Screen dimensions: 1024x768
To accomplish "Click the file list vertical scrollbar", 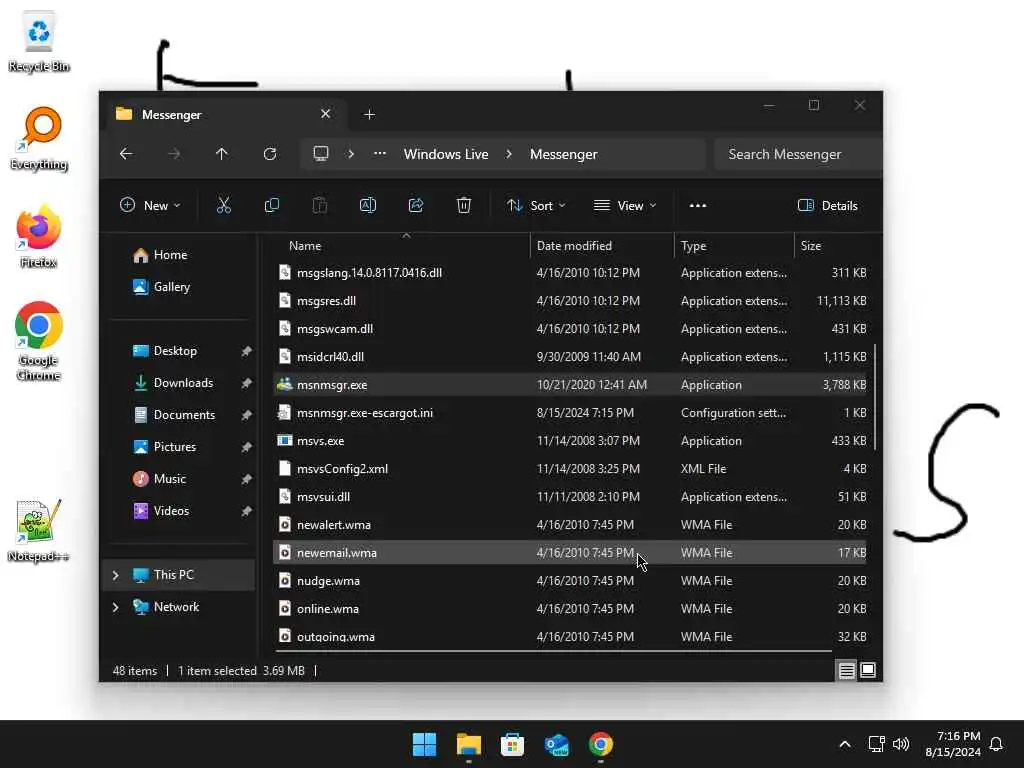I will (x=875, y=397).
